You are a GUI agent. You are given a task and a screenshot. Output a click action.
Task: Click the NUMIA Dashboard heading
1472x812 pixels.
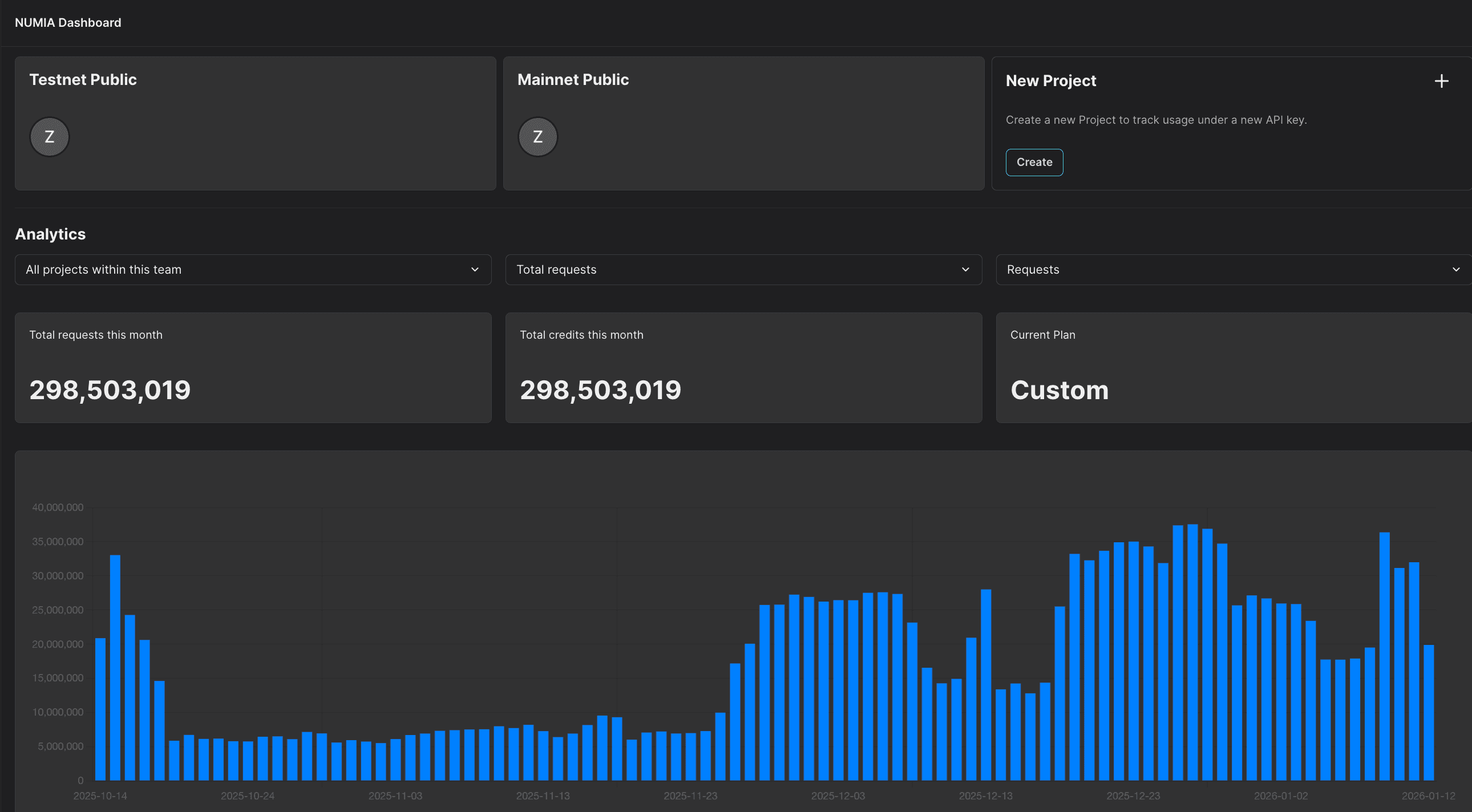(67, 22)
